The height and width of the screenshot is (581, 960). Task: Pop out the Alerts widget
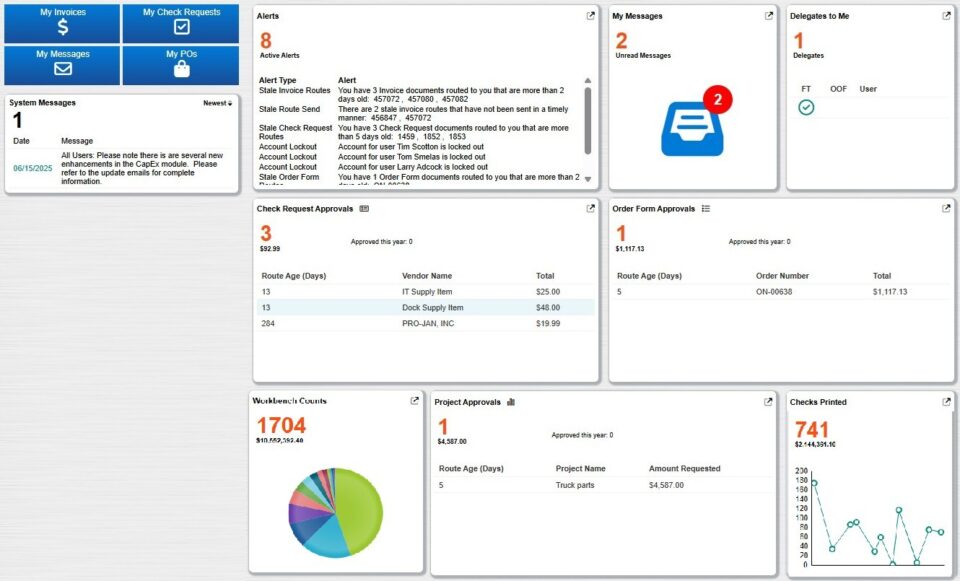click(590, 16)
